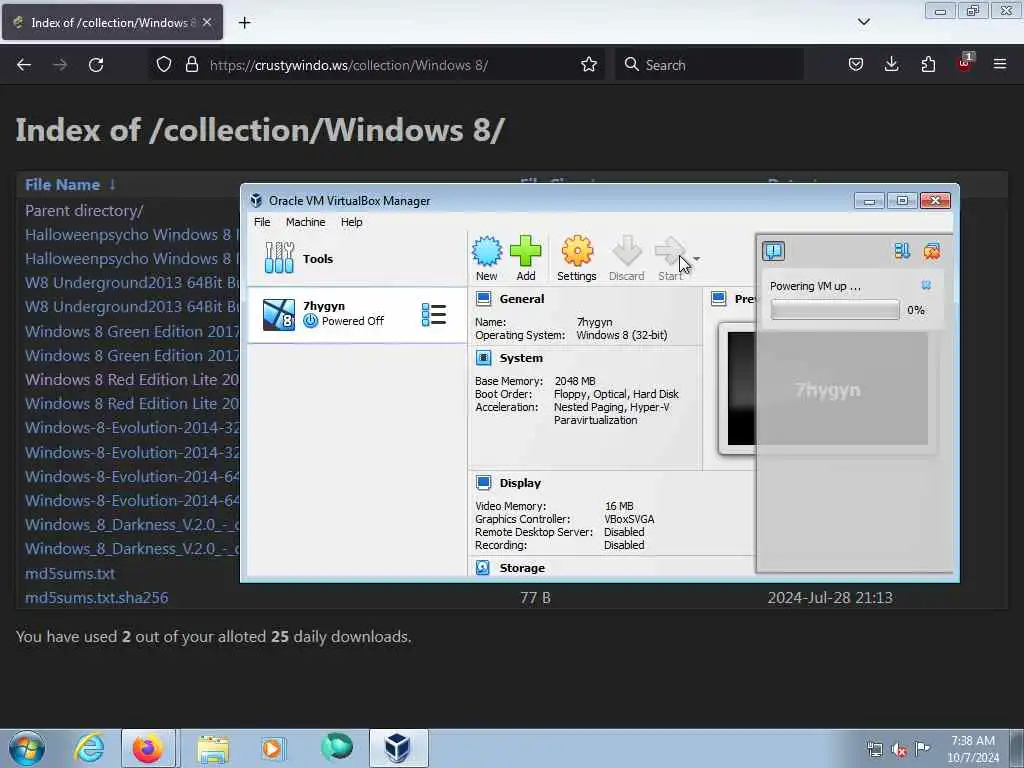
Task: Click the Add VM green plus icon
Action: (x=526, y=258)
